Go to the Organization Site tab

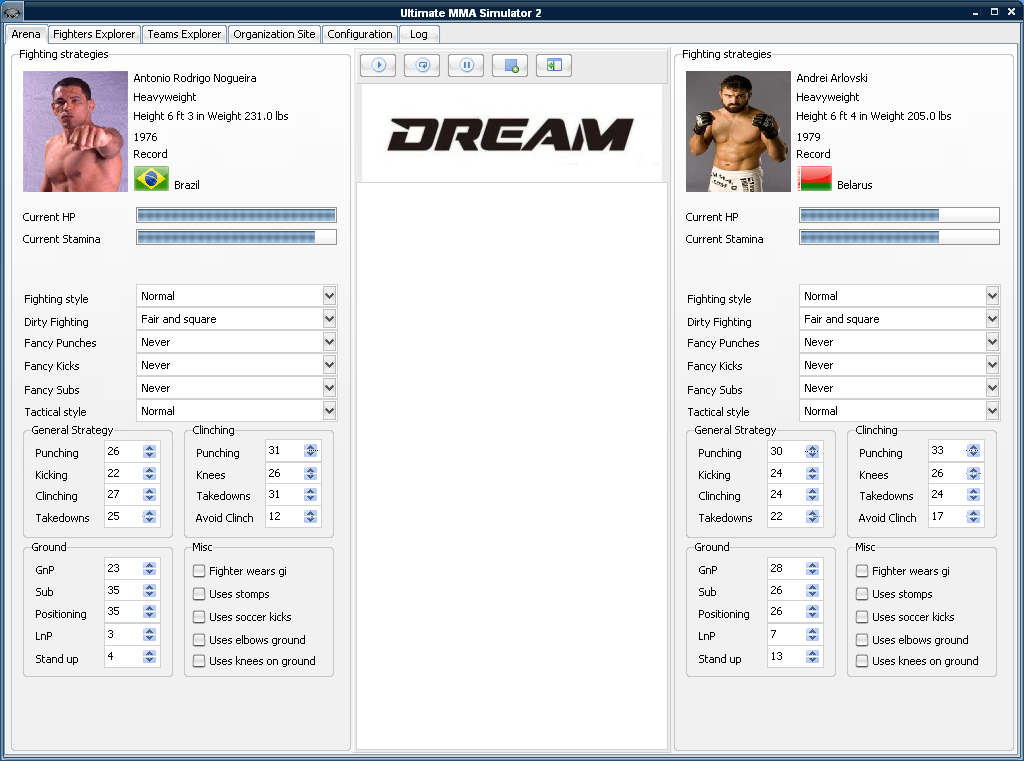click(274, 34)
